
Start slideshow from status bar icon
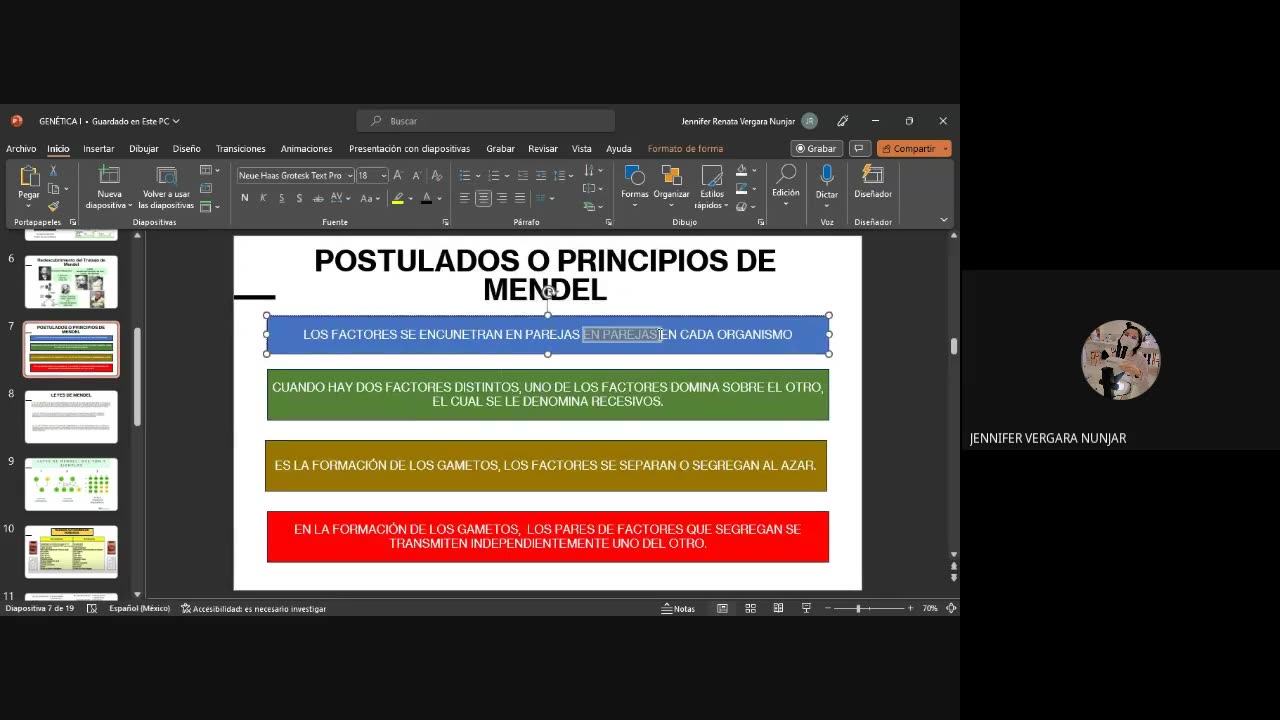[806, 608]
